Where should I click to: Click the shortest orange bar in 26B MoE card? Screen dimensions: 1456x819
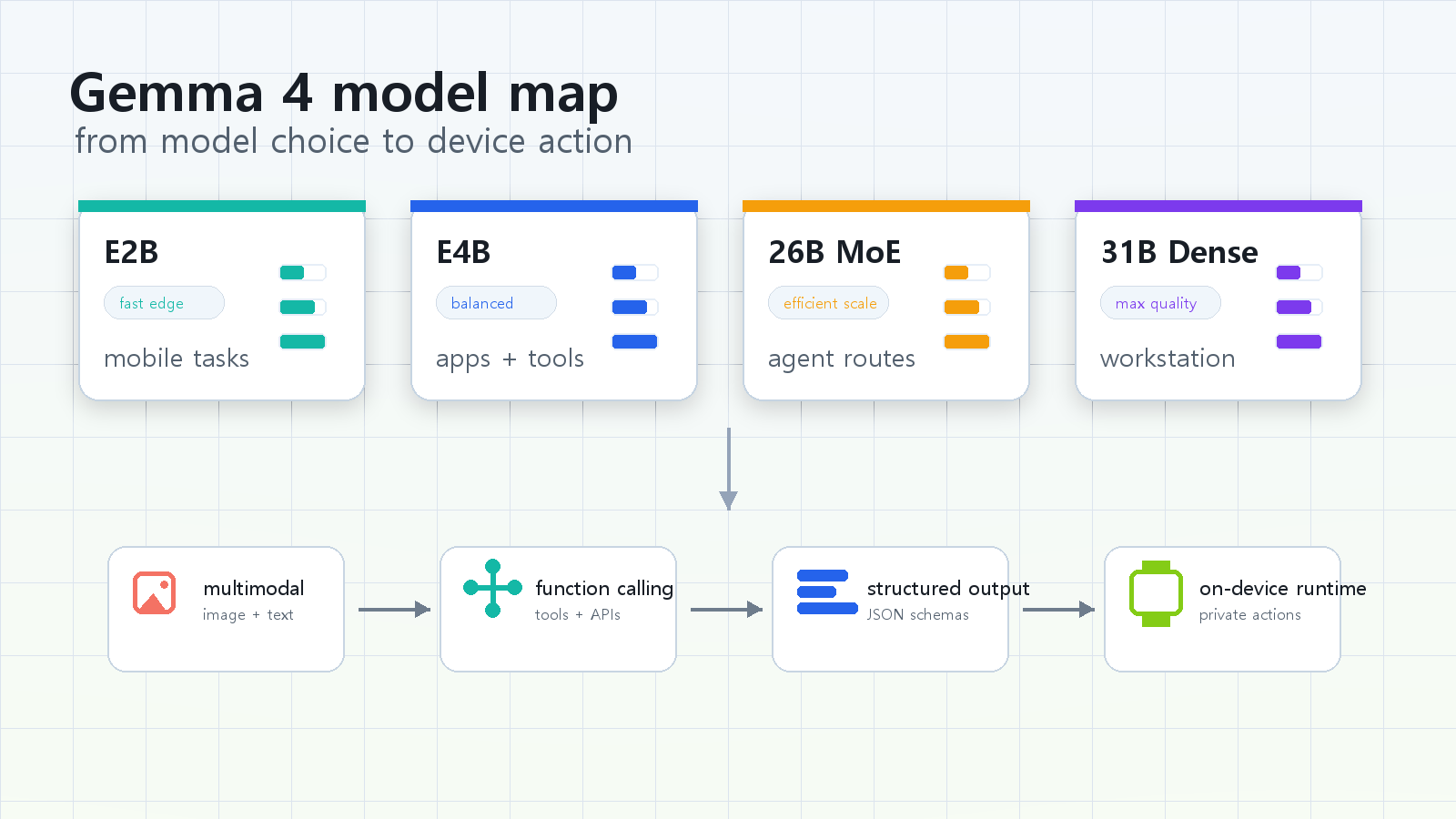tap(956, 272)
